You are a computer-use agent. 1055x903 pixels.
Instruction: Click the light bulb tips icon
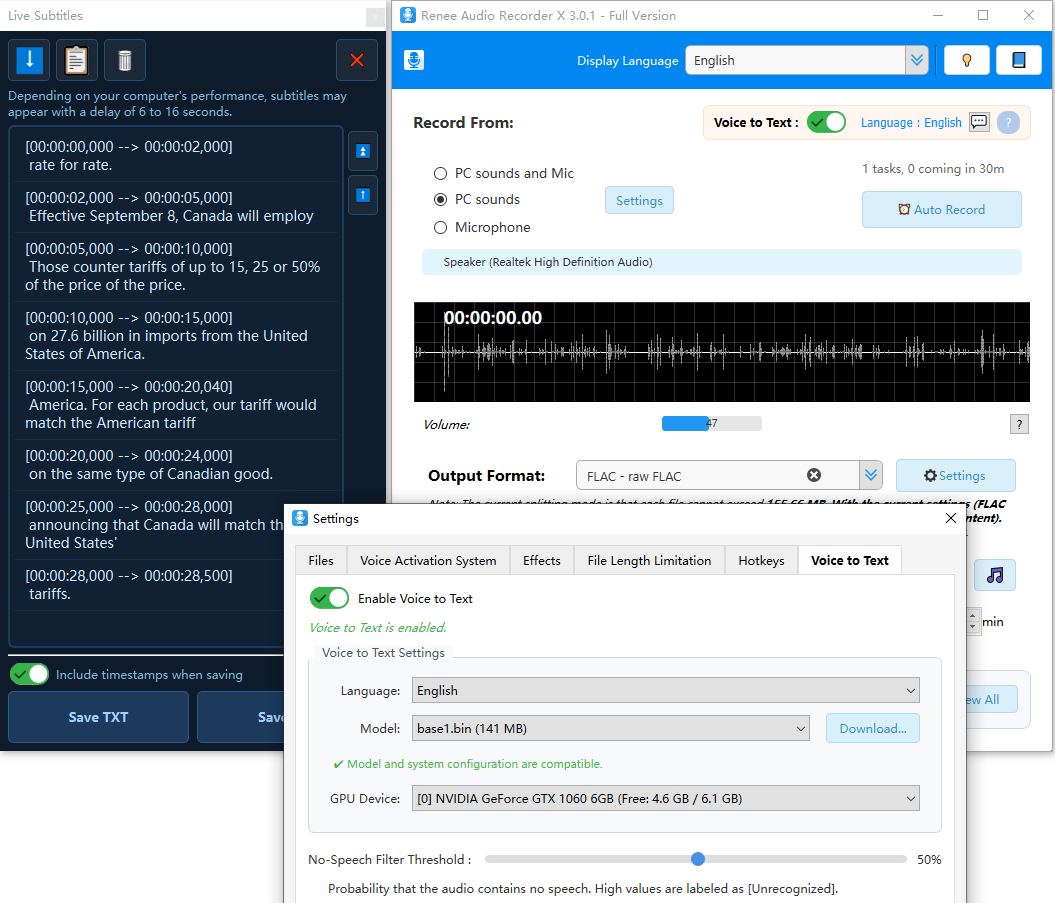coord(967,60)
